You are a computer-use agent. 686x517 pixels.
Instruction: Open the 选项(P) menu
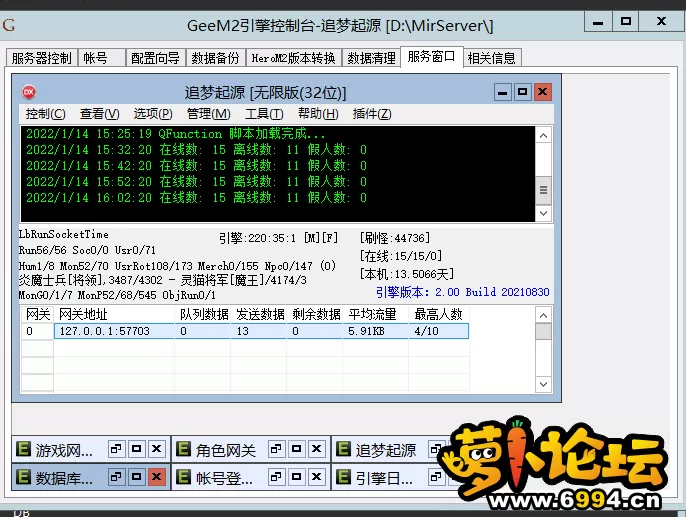pos(153,114)
